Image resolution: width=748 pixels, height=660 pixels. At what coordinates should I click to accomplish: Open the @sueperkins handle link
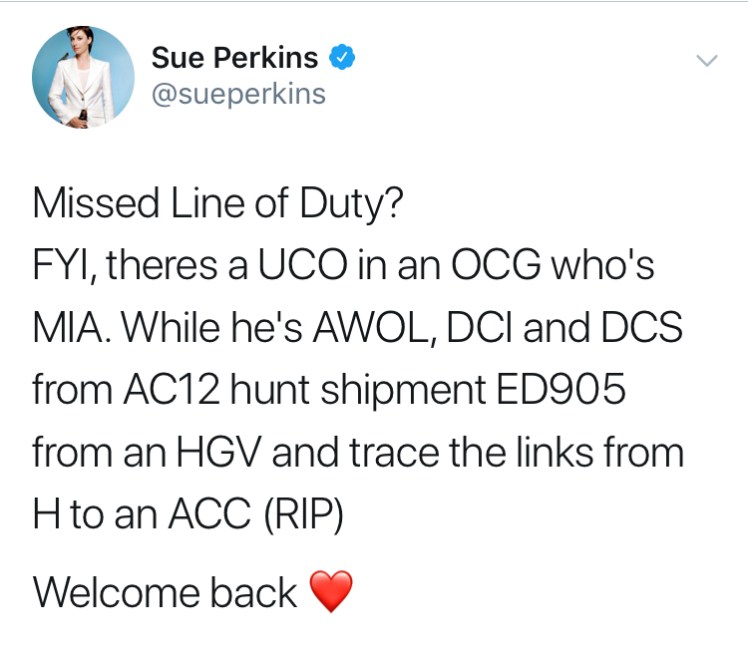pyautogui.click(x=238, y=94)
